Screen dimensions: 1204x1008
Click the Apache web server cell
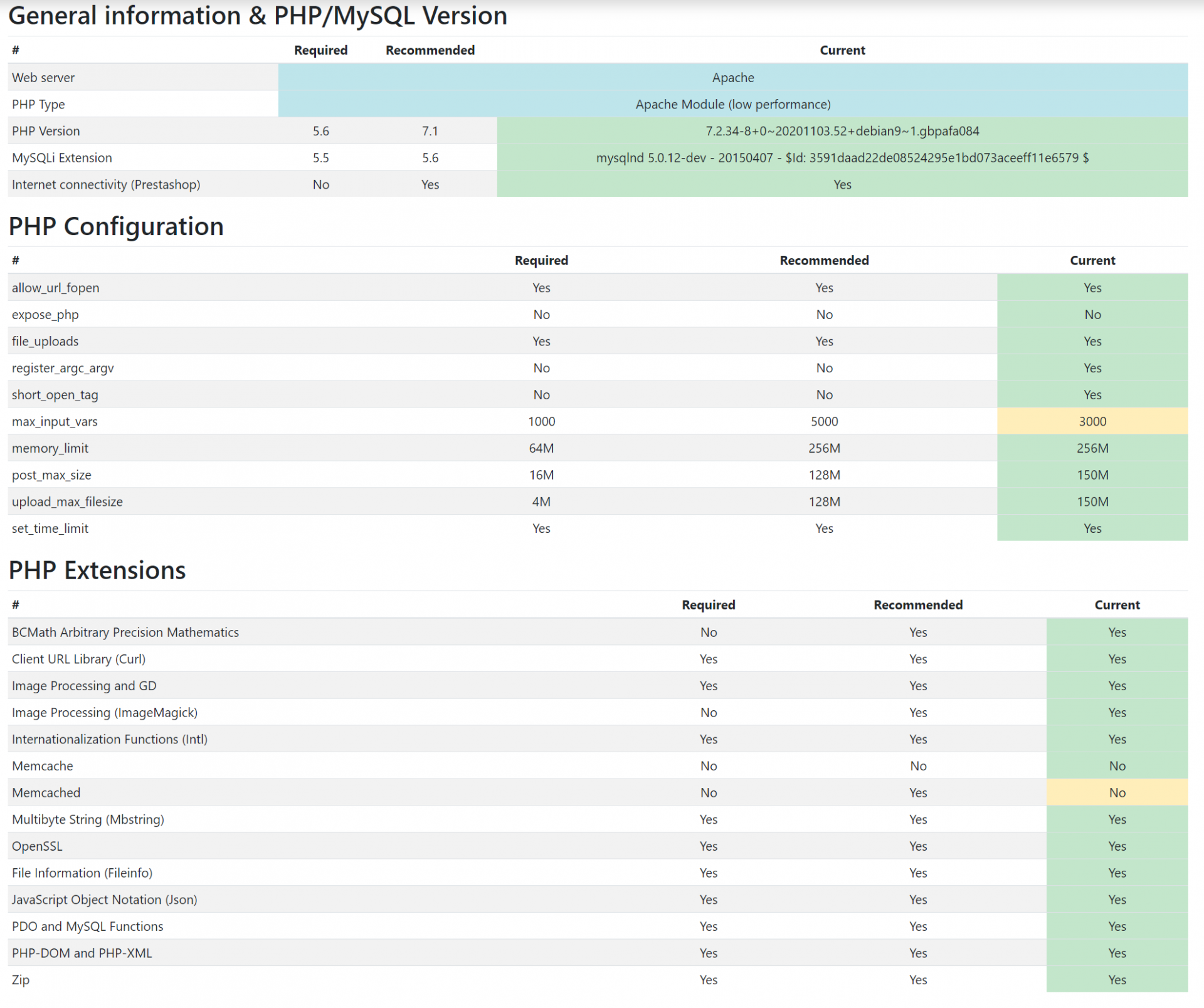pyautogui.click(x=732, y=78)
